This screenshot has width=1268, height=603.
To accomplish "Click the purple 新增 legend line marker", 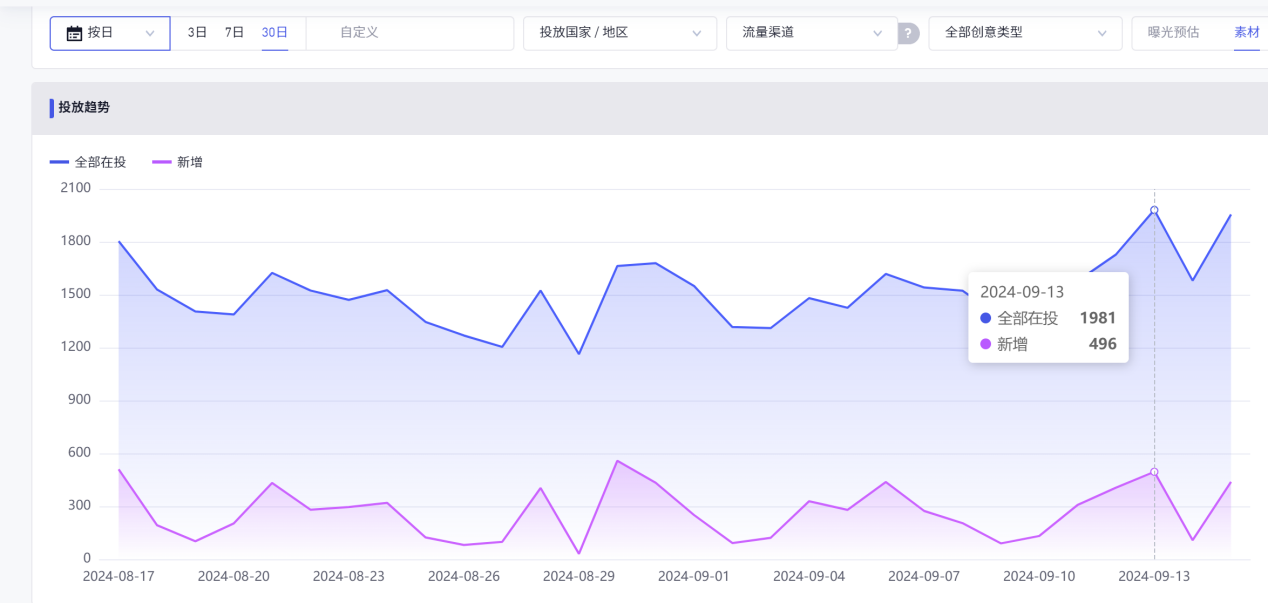I will click(x=162, y=162).
